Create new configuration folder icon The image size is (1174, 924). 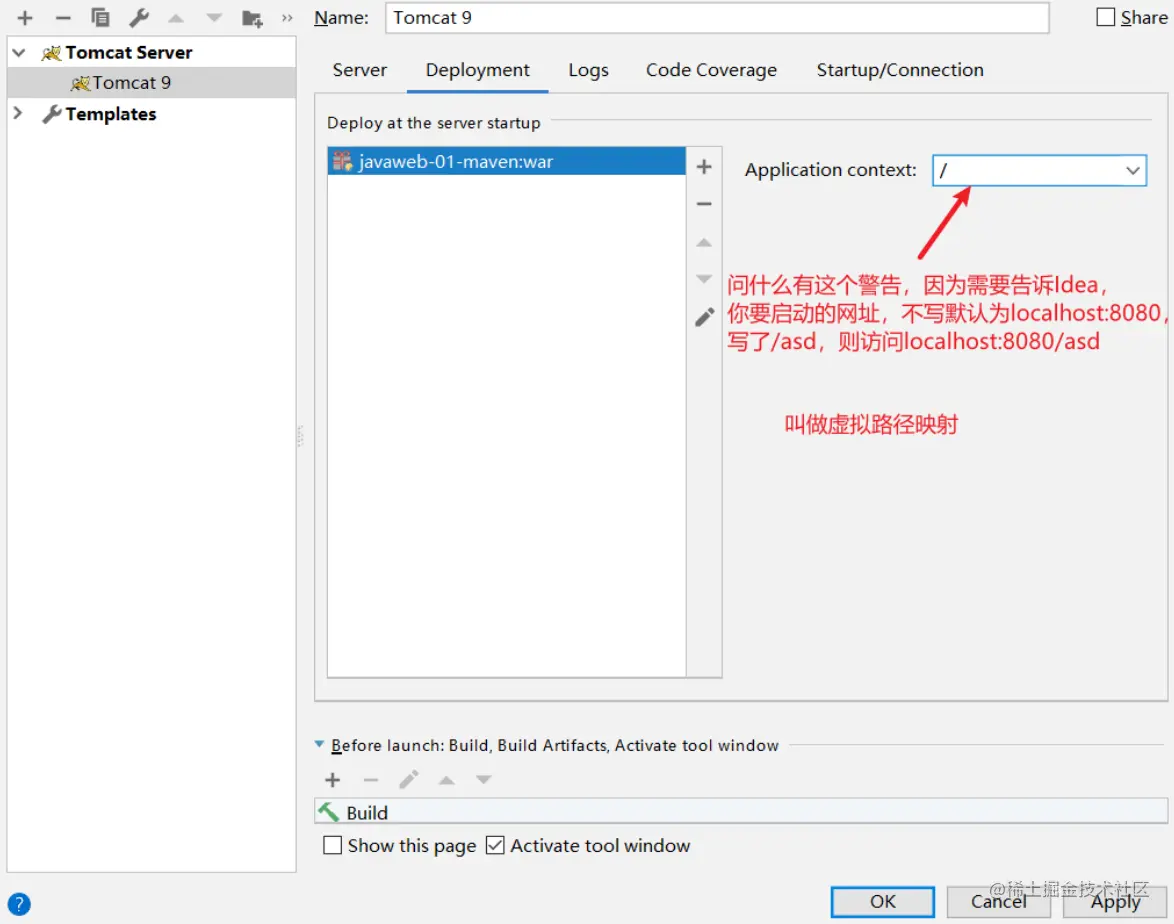[252, 18]
